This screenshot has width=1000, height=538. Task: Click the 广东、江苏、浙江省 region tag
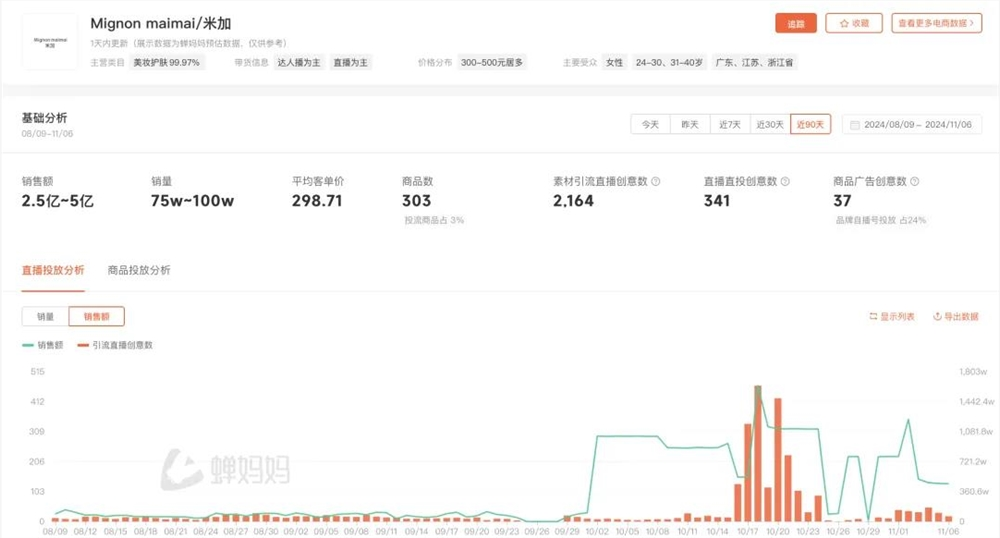pos(754,62)
